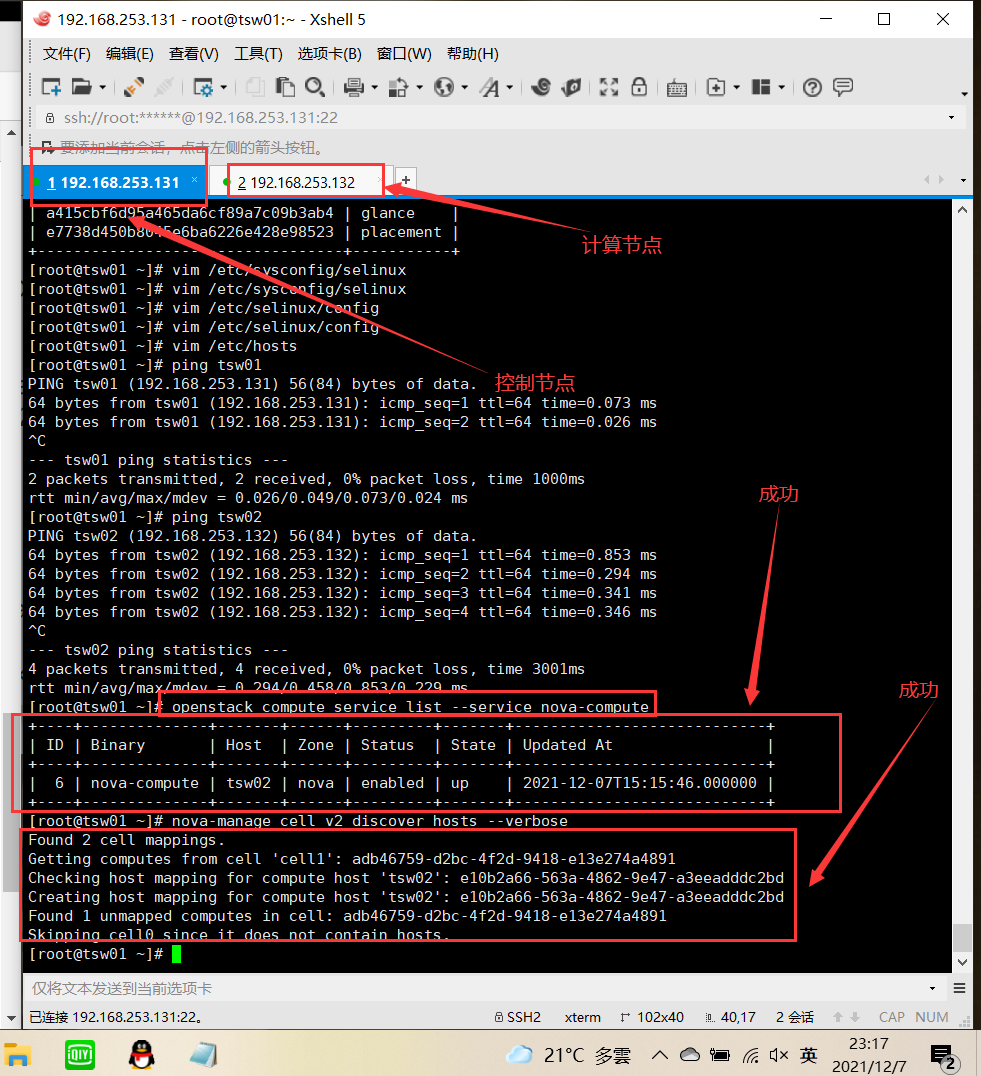Open File Explorer from taskbar
Screen dimensions: 981x1076
tap(17, 1055)
